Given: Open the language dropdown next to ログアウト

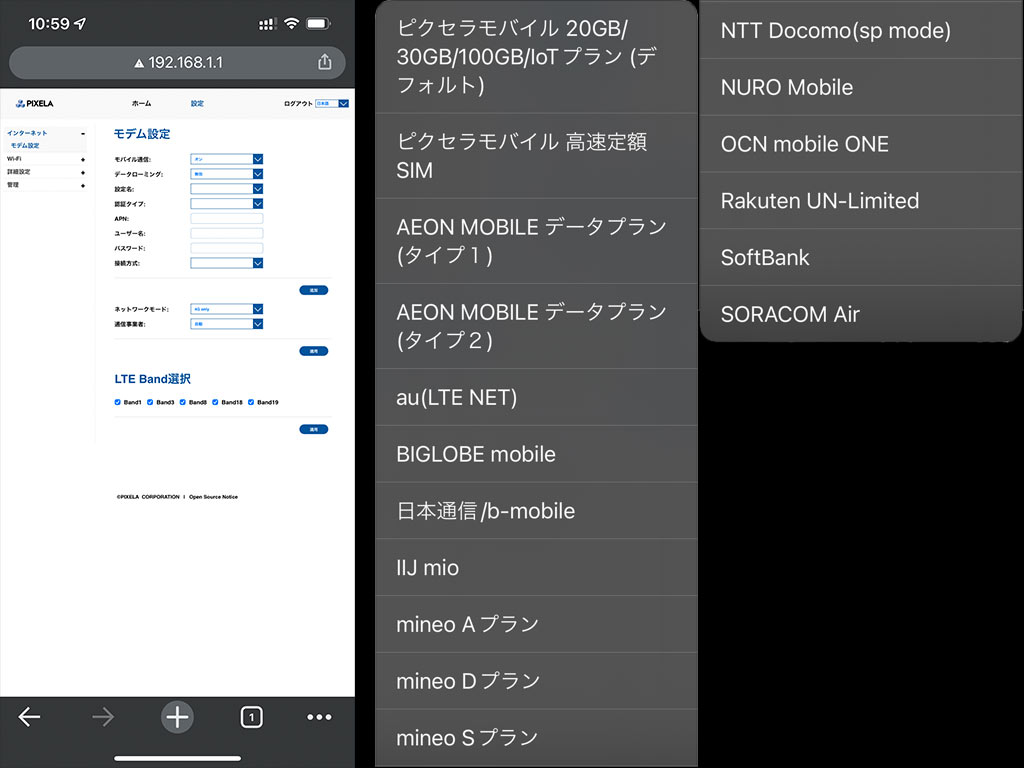Looking at the screenshot, I should [332, 103].
